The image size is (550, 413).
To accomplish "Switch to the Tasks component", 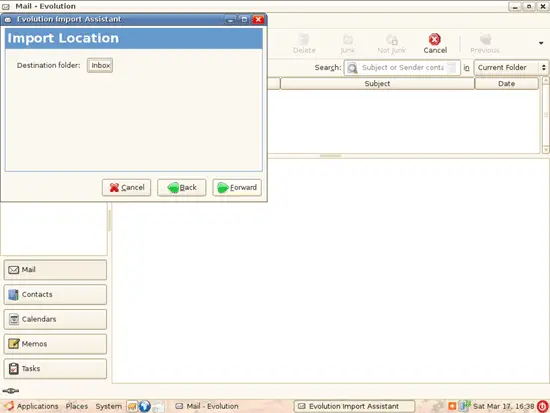I will pyautogui.click(x=55, y=368).
